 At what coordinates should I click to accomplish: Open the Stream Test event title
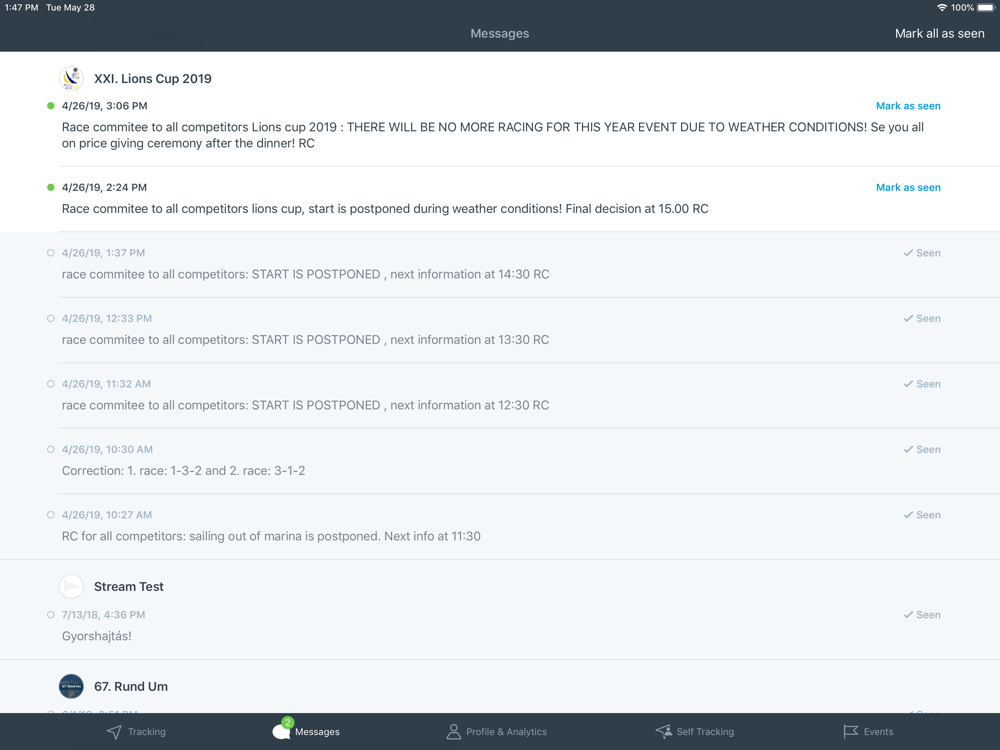pos(129,587)
